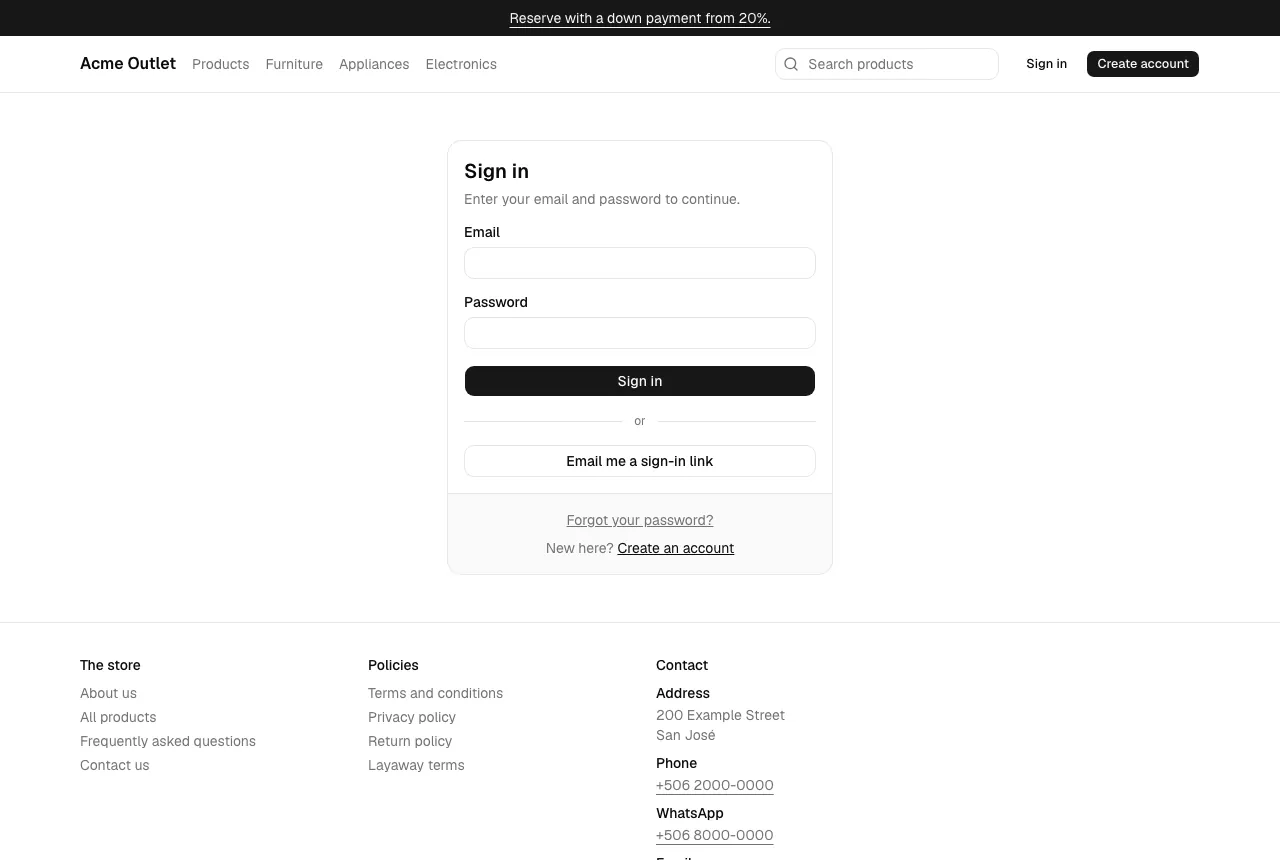Focus the Password input field
Viewport: 1280px width, 860px height.
pyautogui.click(x=640, y=333)
